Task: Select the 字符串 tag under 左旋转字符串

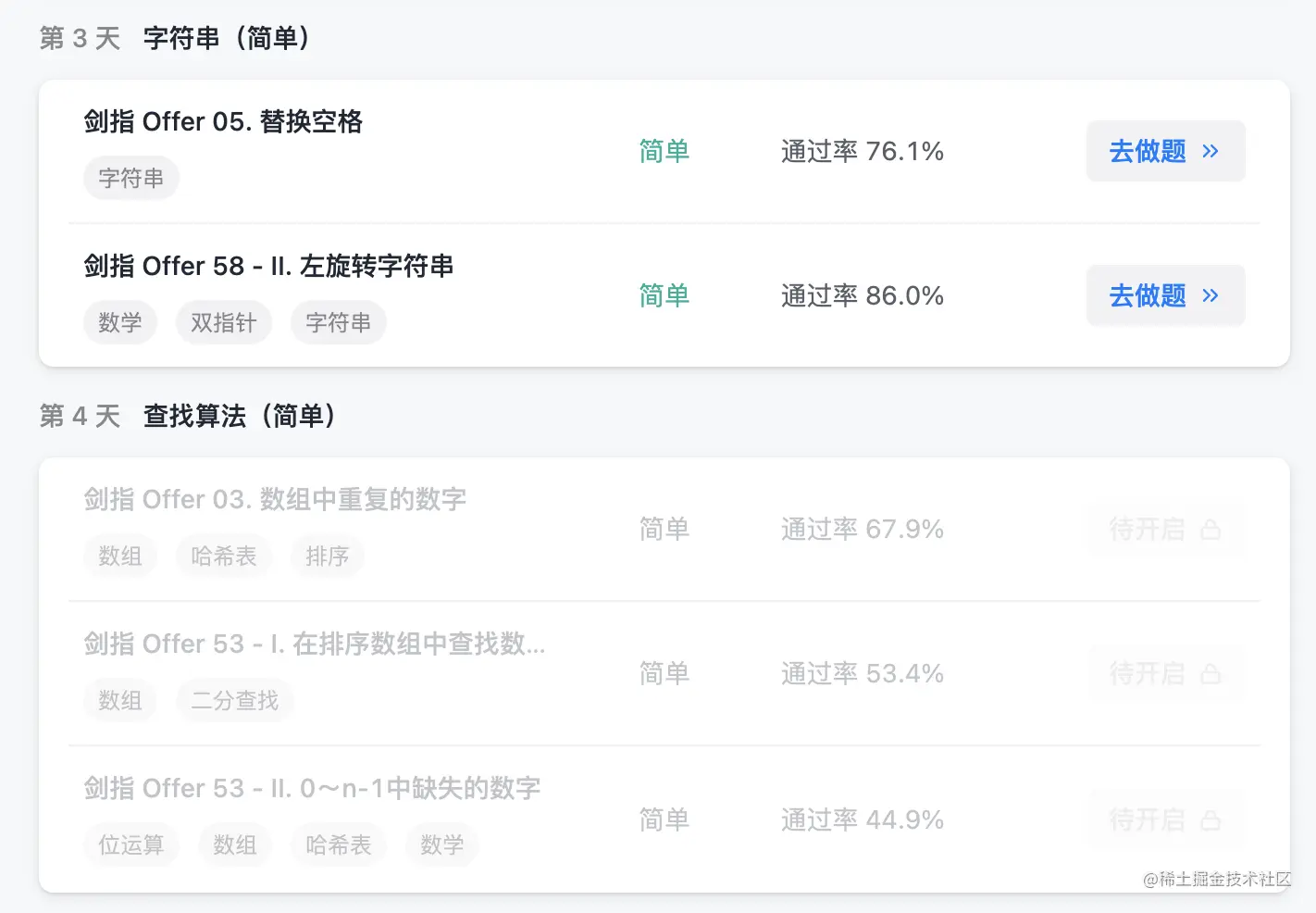Action: 339,322
